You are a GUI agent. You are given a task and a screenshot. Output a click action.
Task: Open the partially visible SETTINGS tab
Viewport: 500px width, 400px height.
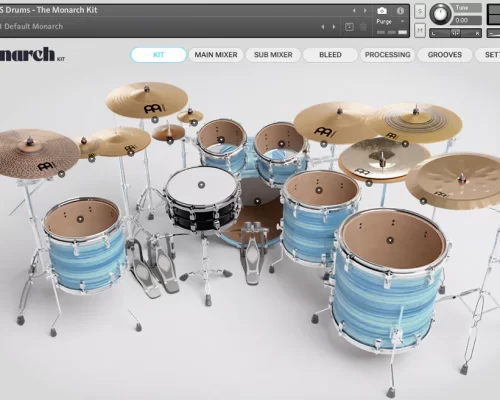[x=488, y=55]
